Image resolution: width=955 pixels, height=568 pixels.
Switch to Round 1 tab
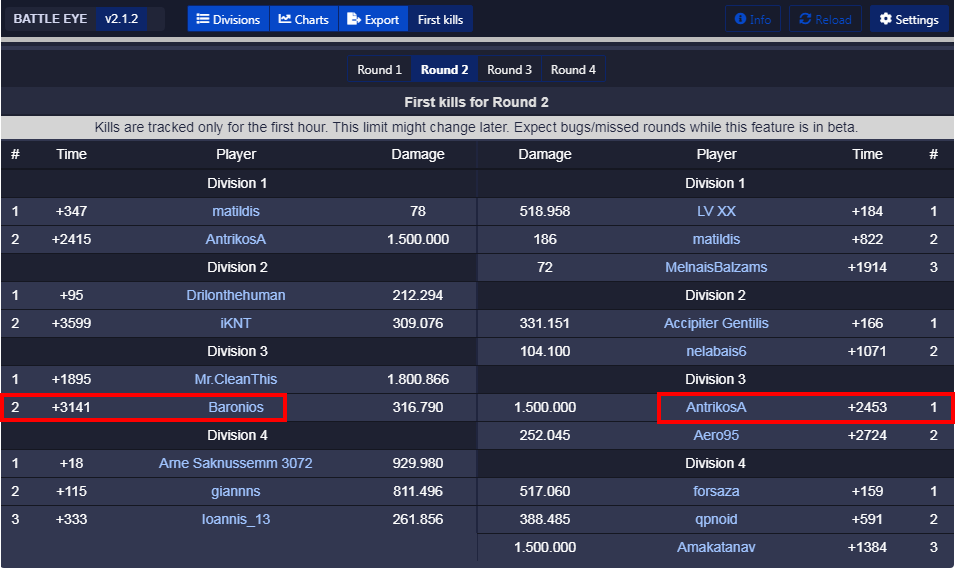(x=379, y=69)
